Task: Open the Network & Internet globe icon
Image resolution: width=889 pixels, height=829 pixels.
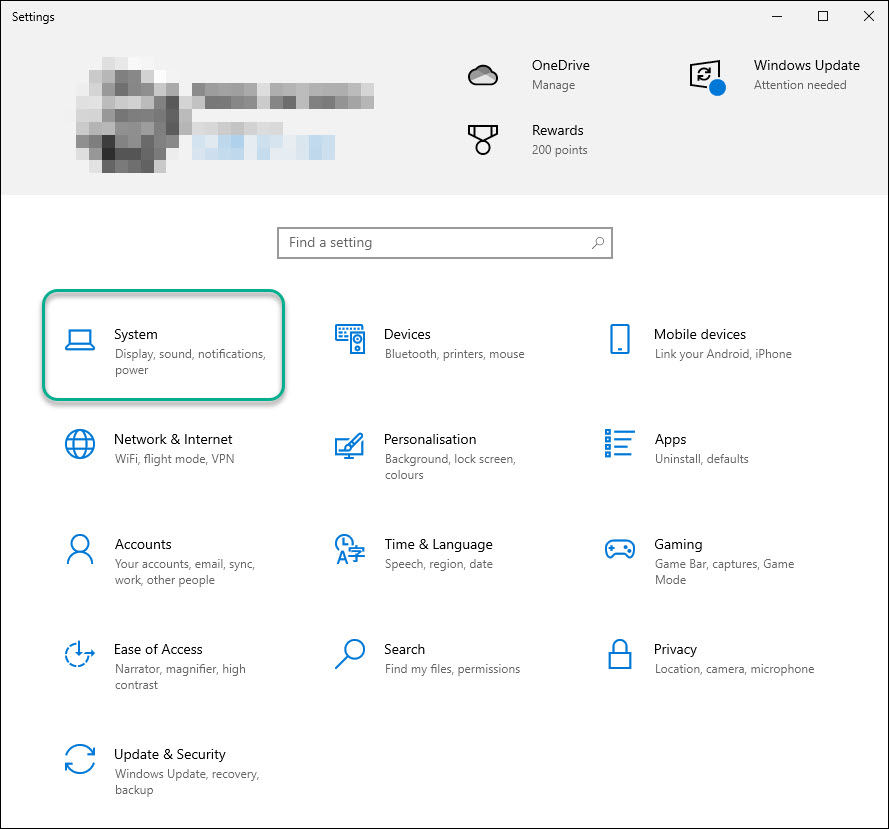Action: click(x=80, y=444)
